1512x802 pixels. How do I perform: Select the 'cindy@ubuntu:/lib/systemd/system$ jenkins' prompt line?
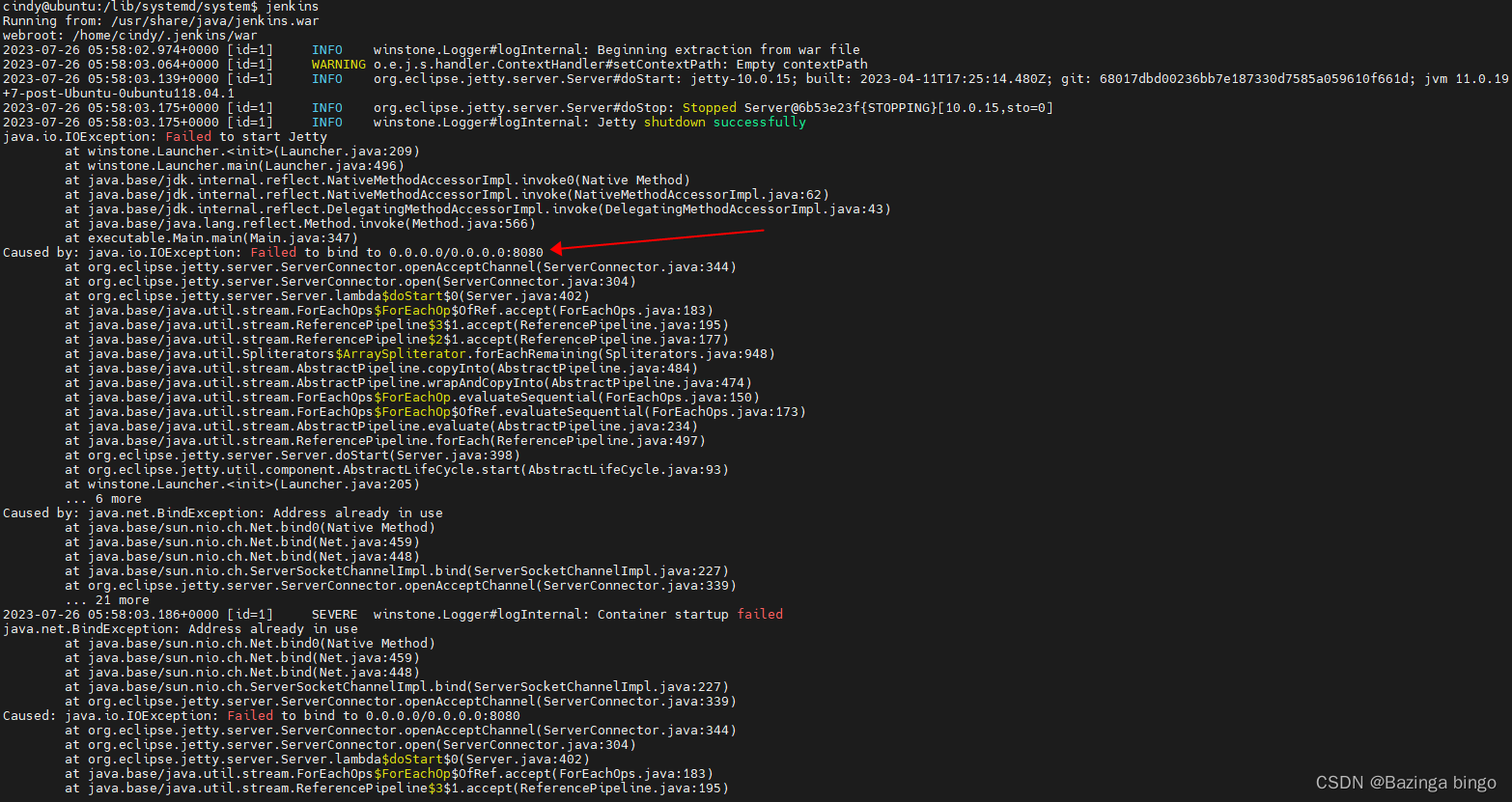tap(160, 7)
